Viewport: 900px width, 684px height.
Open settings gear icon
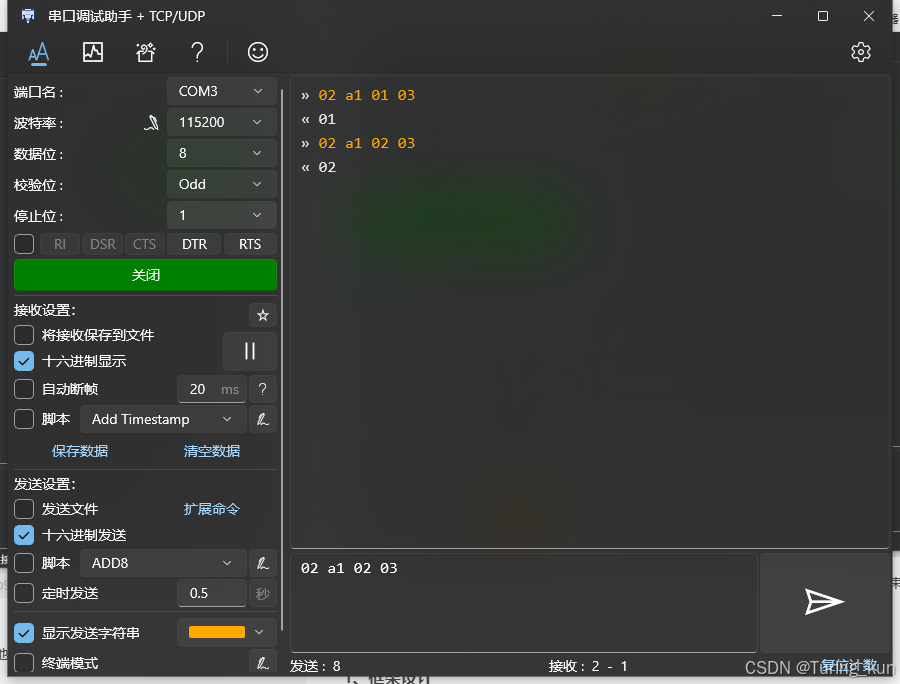click(x=860, y=52)
